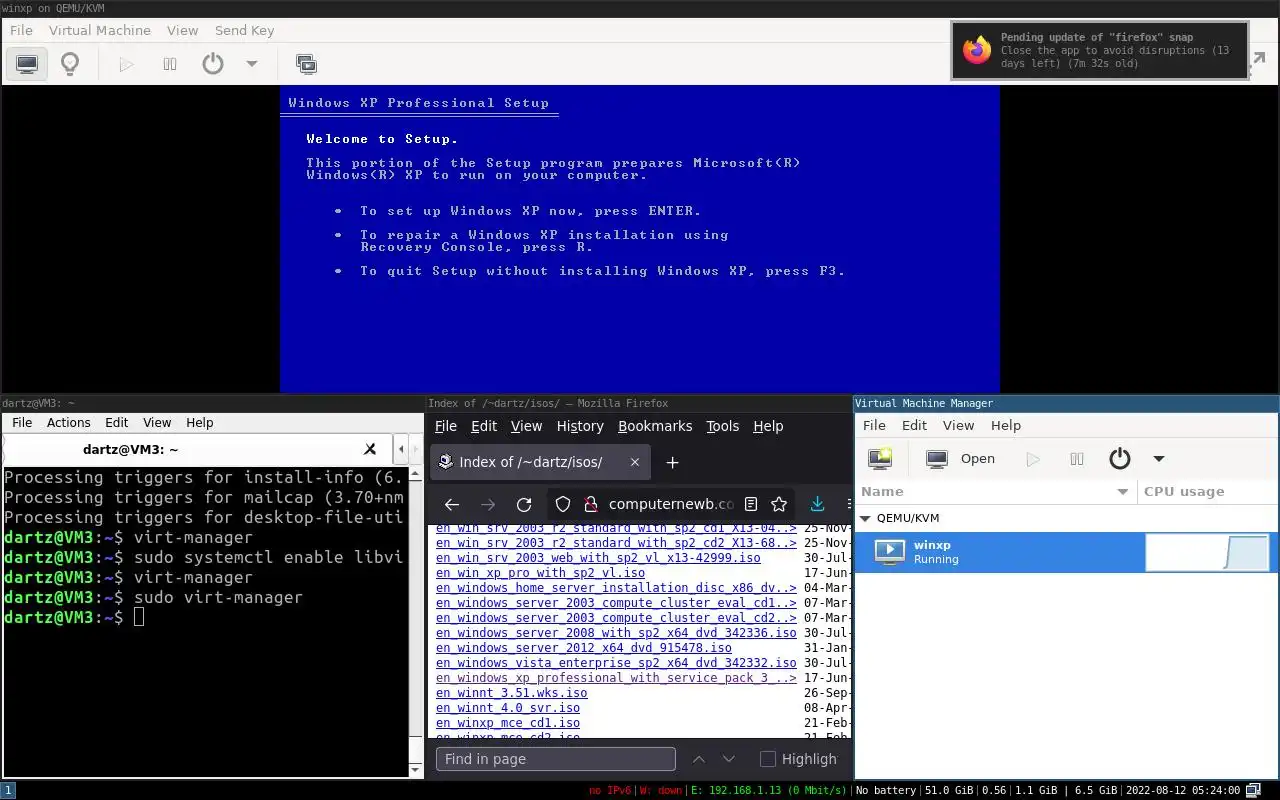Viewport: 1280px width, 800px height.
Task: Open File menu in Virtual Machine Manager
Action: (874, 425)
